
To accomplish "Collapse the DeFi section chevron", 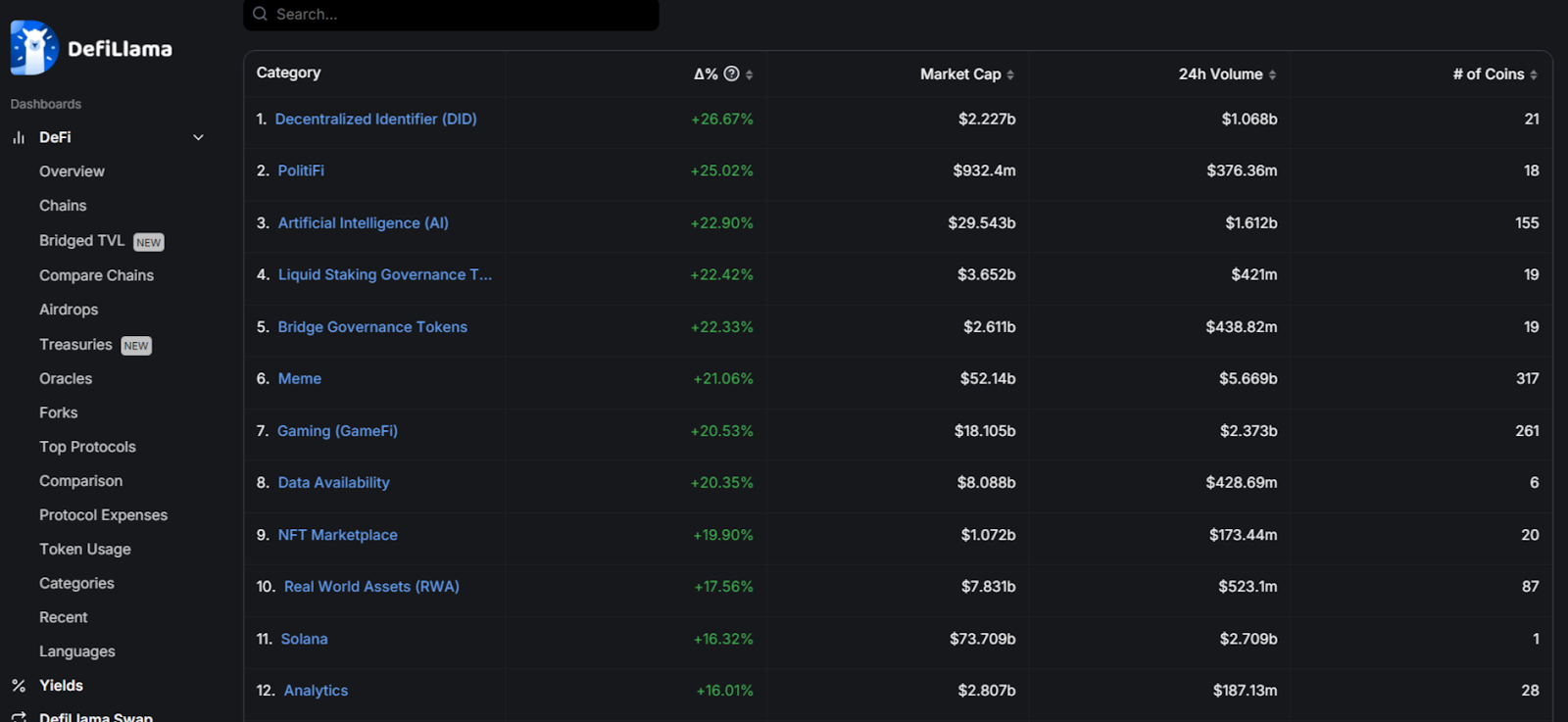I will (x=198, y=138).
